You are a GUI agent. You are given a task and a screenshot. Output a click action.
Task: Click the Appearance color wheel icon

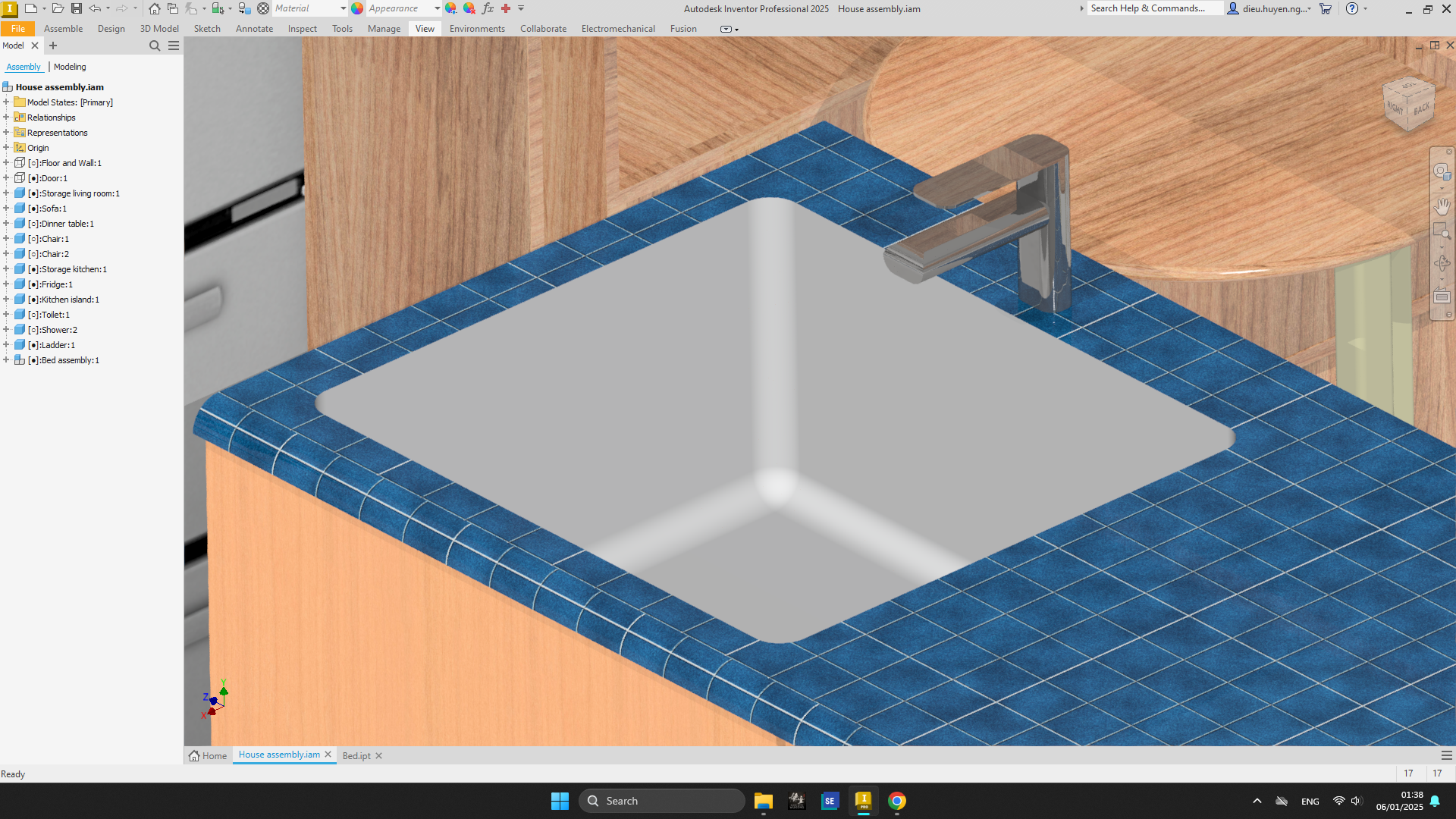357,8
